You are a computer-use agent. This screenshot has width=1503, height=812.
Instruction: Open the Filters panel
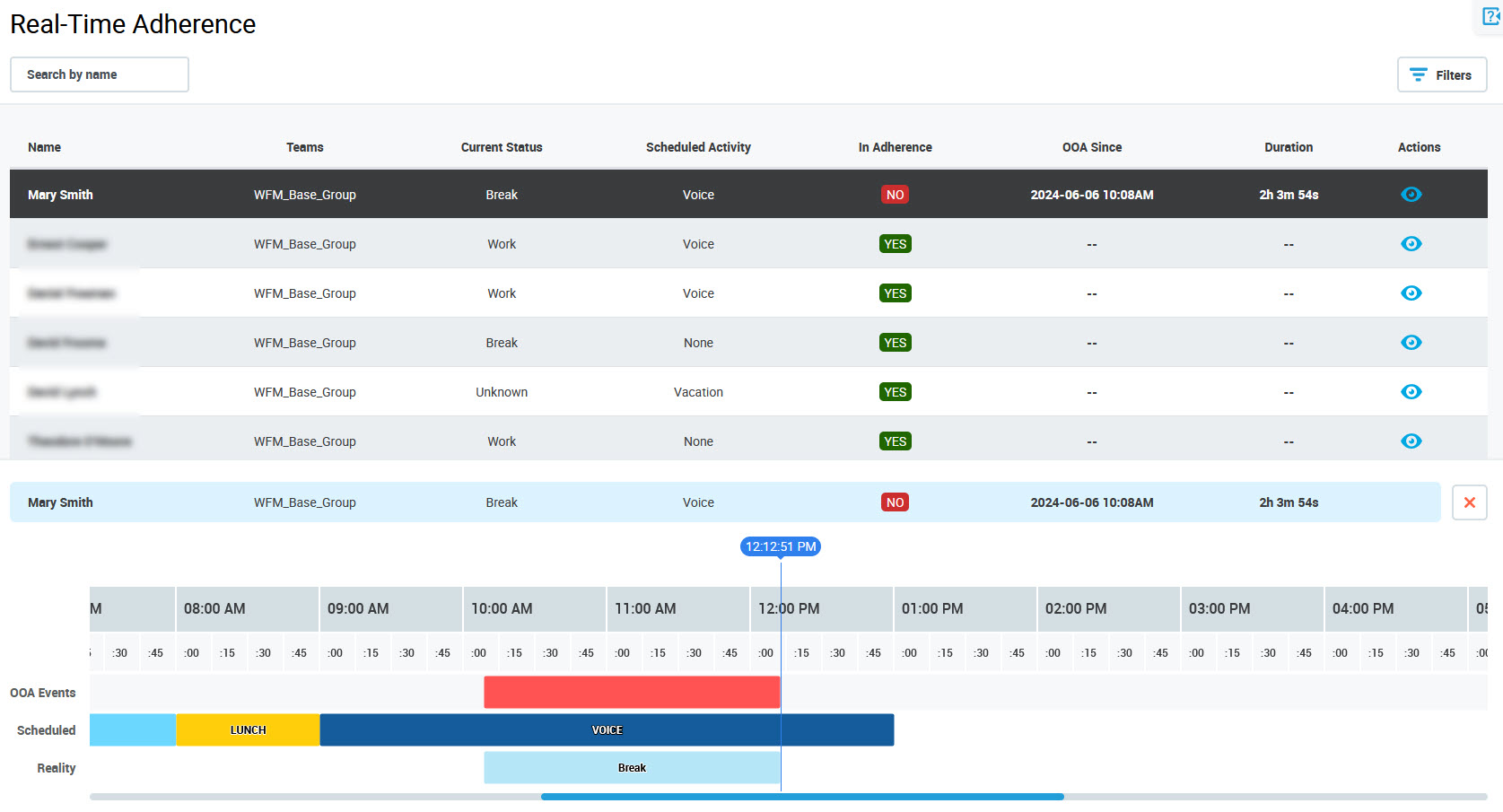[x=1441, y=75]
